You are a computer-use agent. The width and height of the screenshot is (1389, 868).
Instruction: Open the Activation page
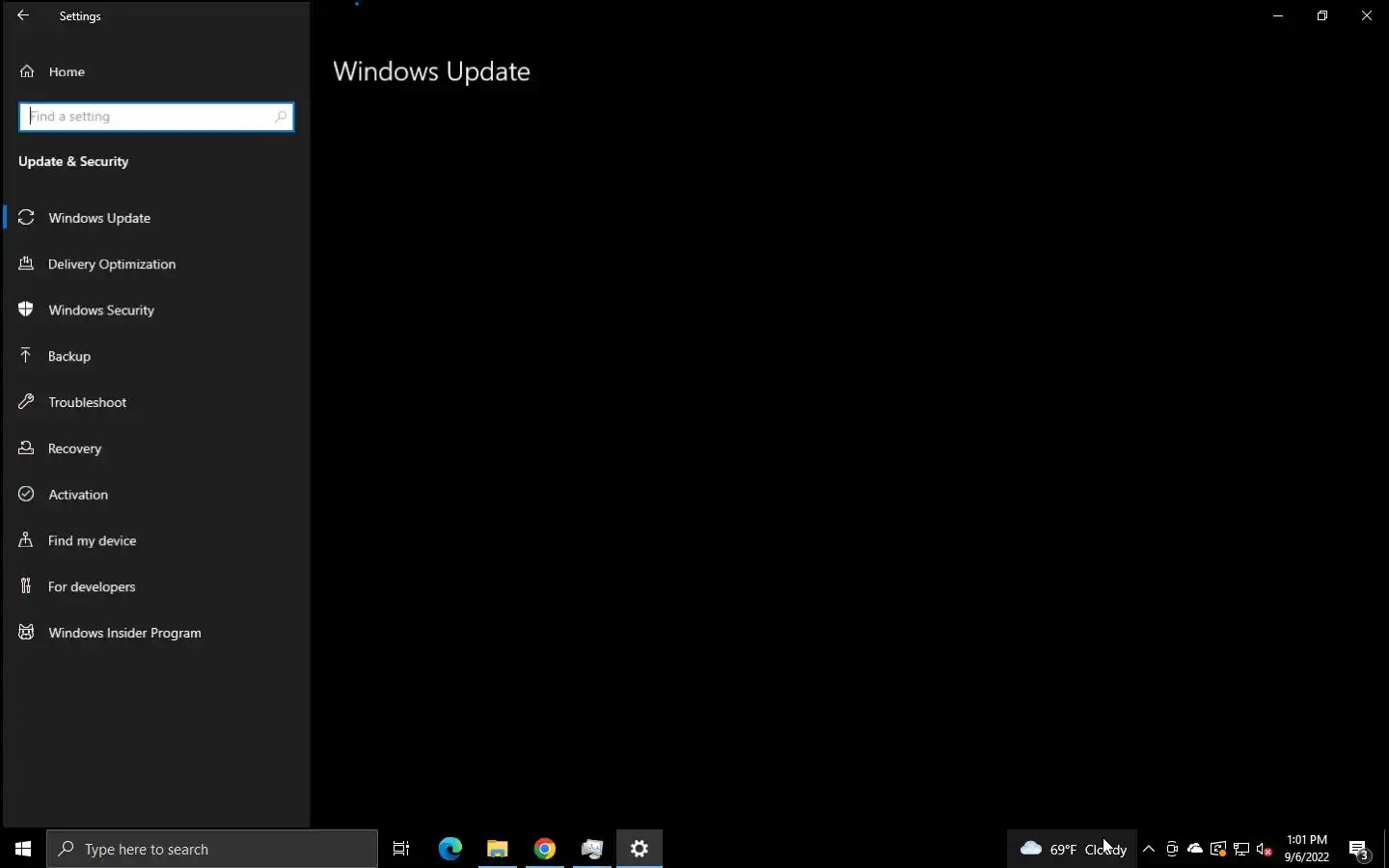[x=156, y=495]
